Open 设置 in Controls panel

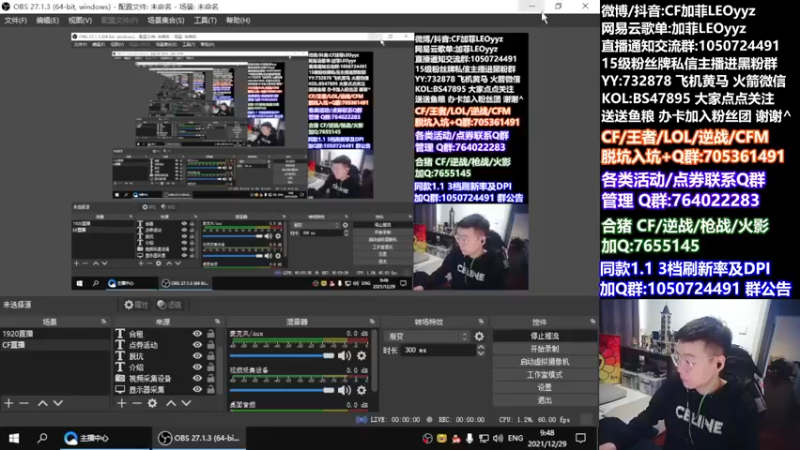pyautogui.click(x=544, y=387)
